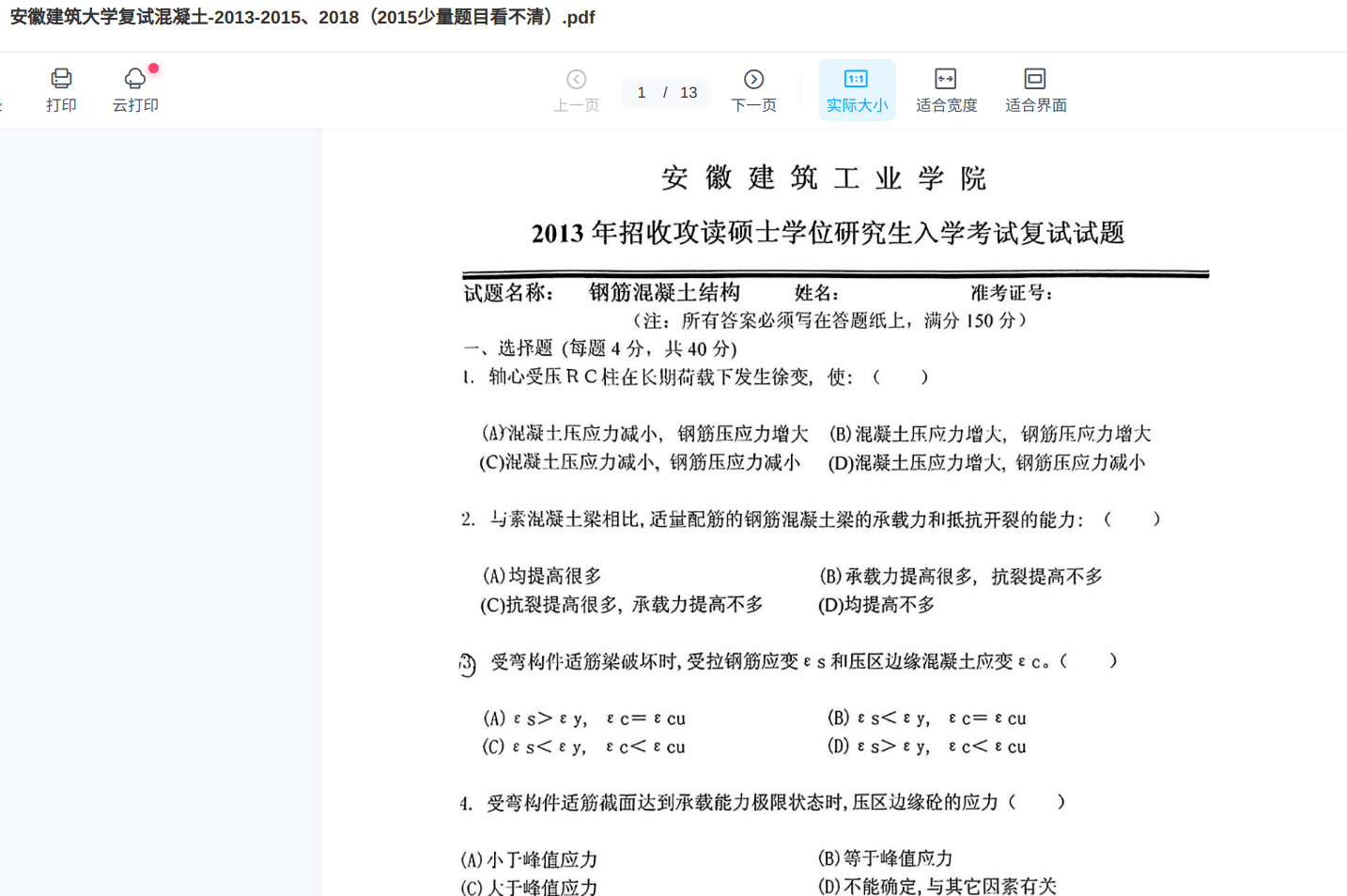
Task: Go to next page (下一页)
Action: click(x=753, y=89)
